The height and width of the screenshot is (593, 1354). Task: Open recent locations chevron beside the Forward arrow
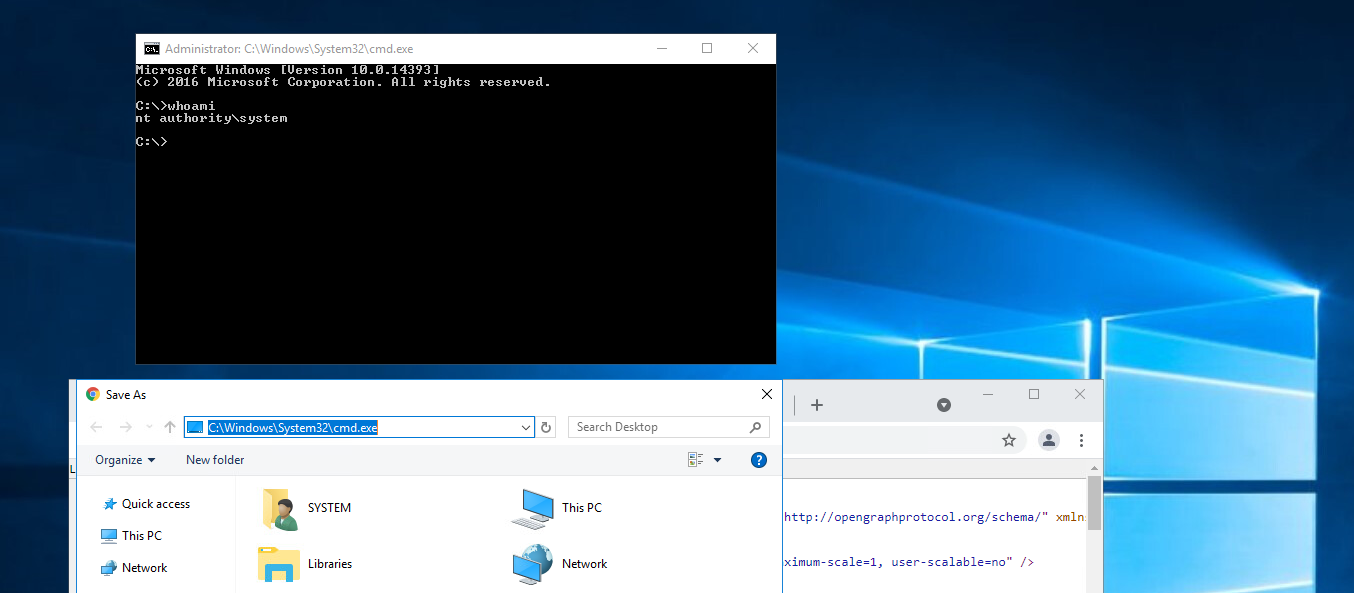pos(149,427)
